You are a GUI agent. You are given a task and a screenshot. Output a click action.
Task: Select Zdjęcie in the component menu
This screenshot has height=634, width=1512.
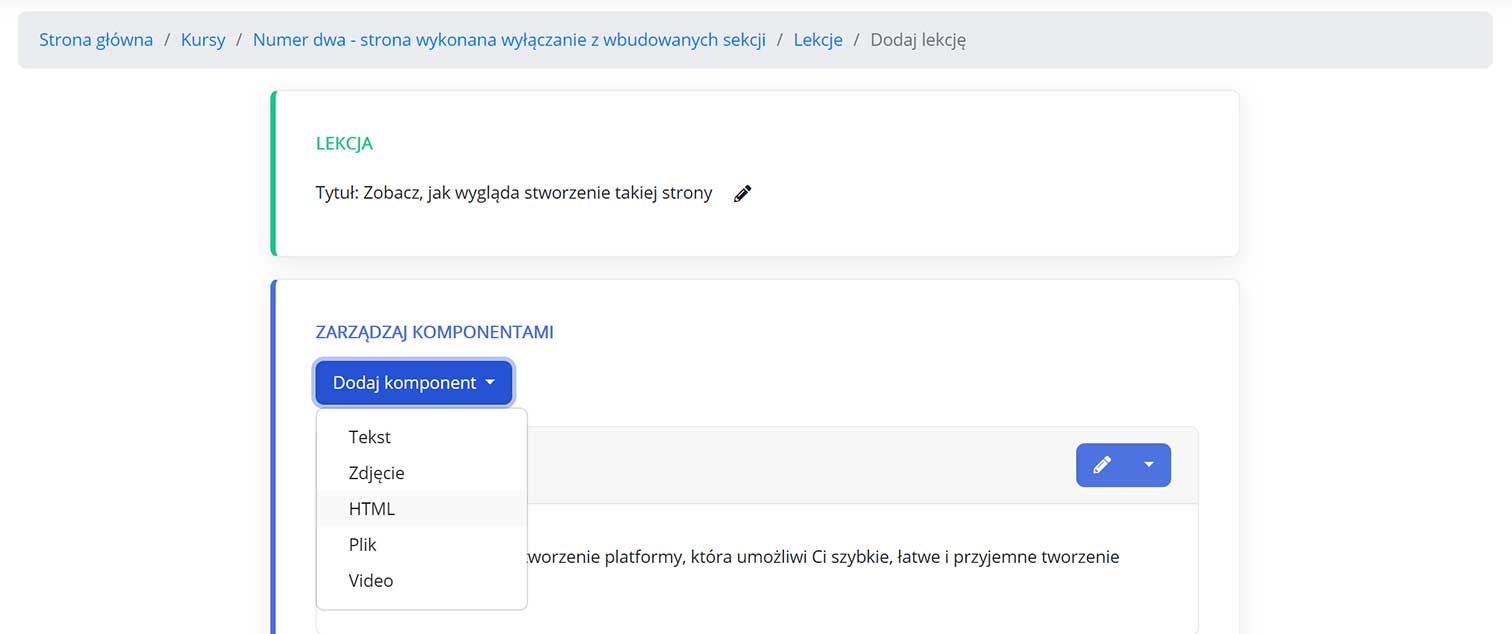[376, 473]
